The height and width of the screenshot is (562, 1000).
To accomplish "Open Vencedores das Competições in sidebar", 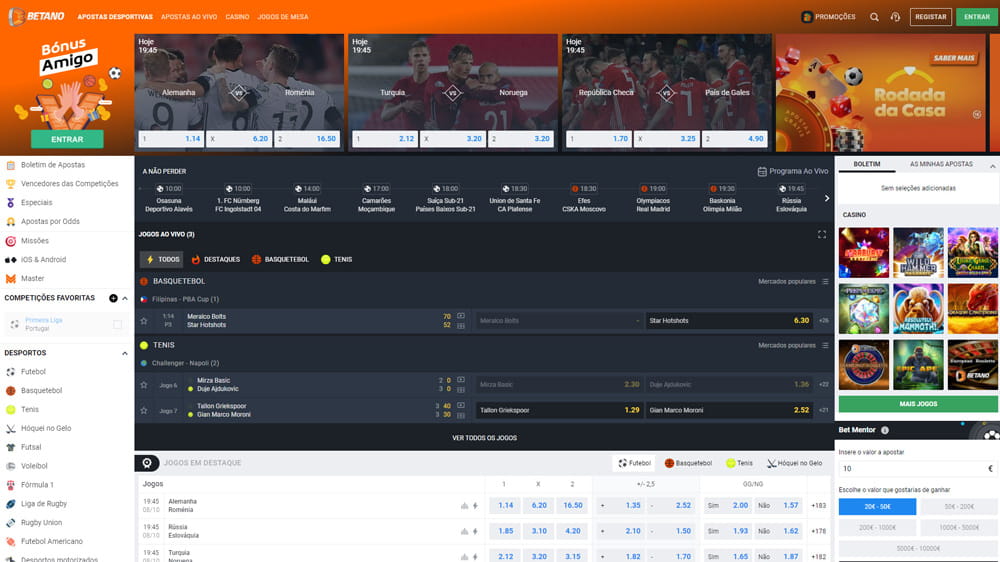I will click(x=70, y=184).
